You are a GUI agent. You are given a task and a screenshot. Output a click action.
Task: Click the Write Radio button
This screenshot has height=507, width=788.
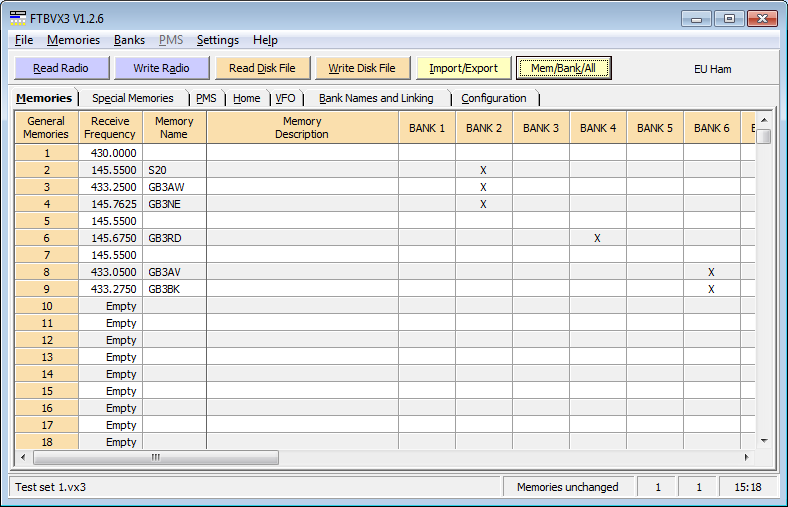click(161, 68)
